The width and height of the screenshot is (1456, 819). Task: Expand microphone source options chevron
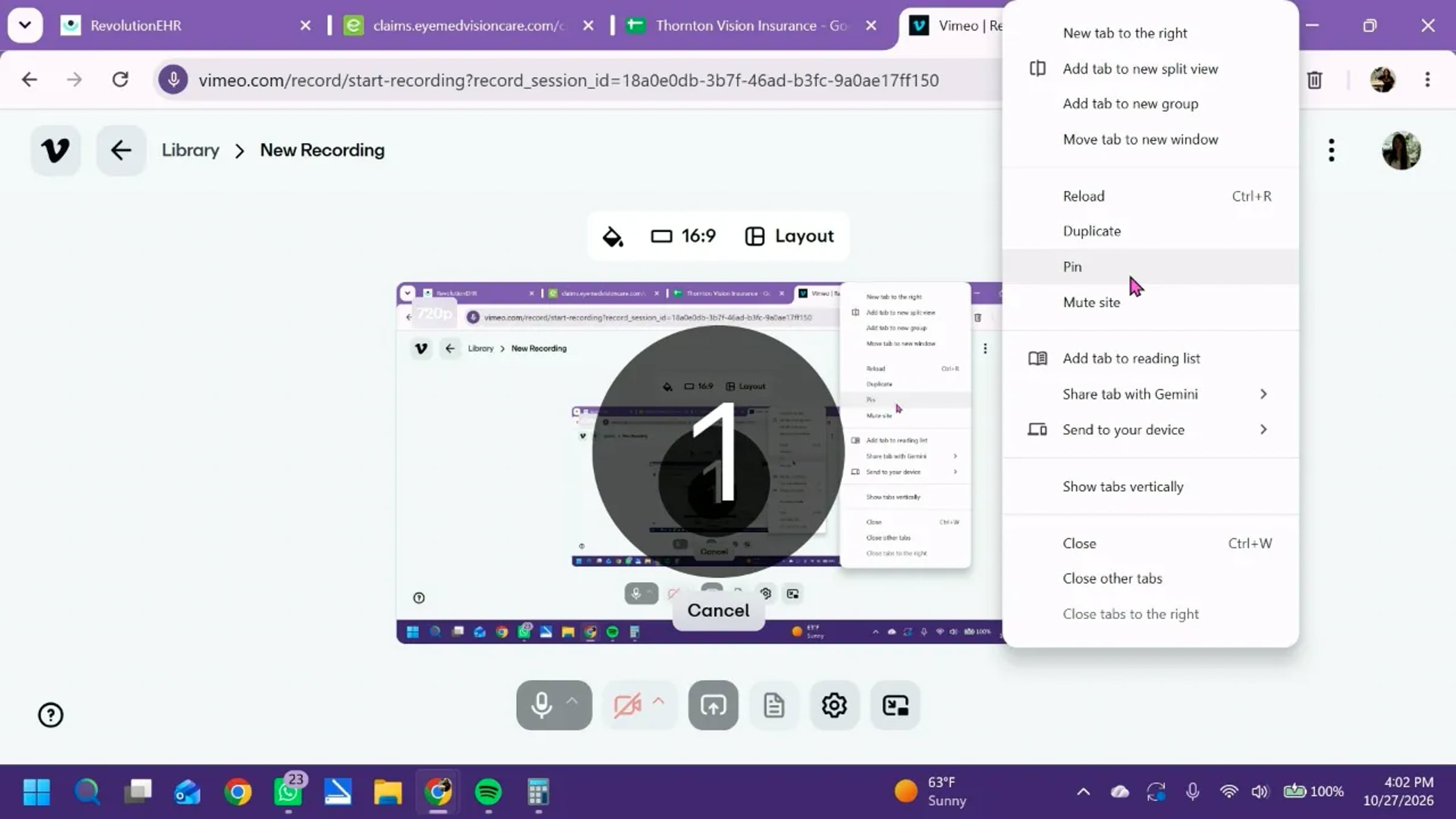(572, 701)
